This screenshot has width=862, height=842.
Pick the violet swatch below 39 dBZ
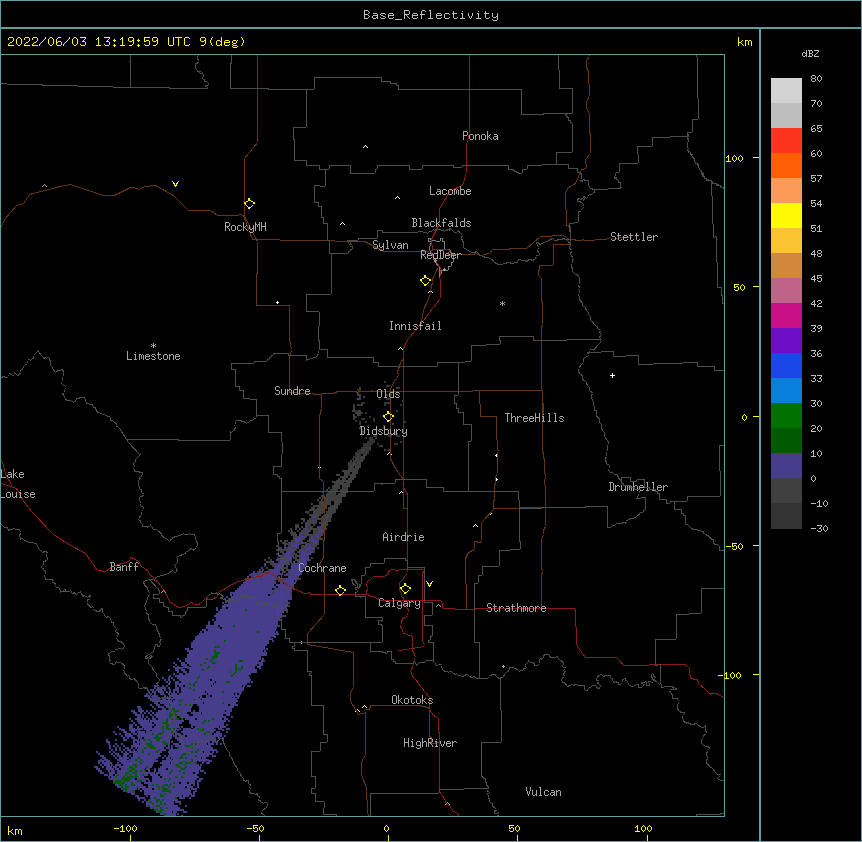[x=786, y=341]
